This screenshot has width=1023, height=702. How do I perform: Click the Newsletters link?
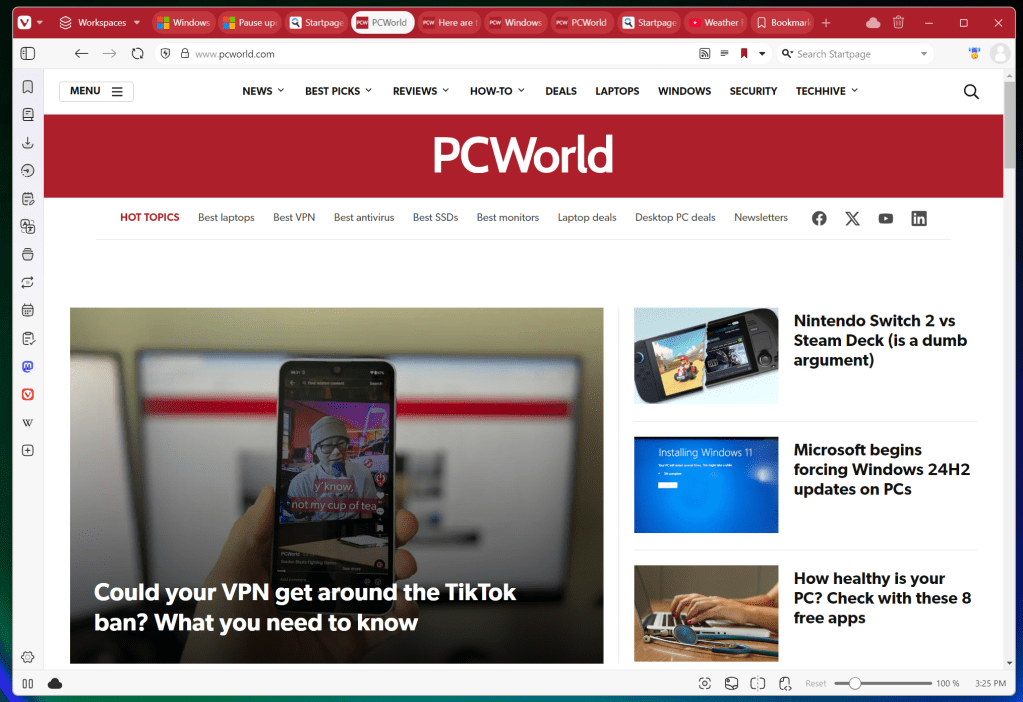[761, 217]
